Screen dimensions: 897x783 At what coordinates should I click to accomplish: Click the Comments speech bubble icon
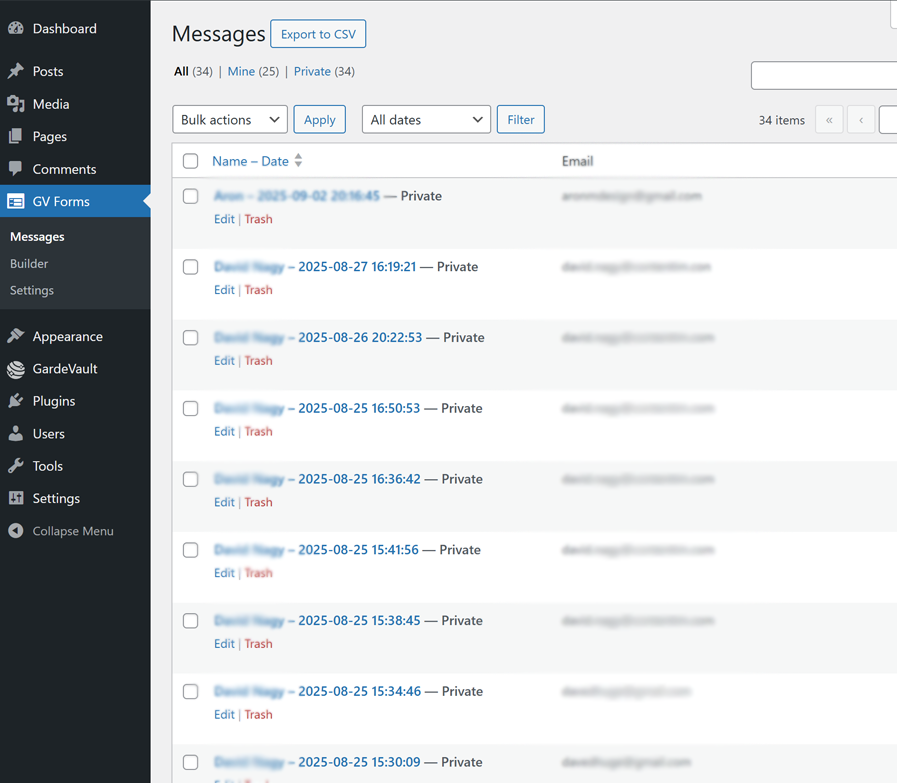point(16,169)
